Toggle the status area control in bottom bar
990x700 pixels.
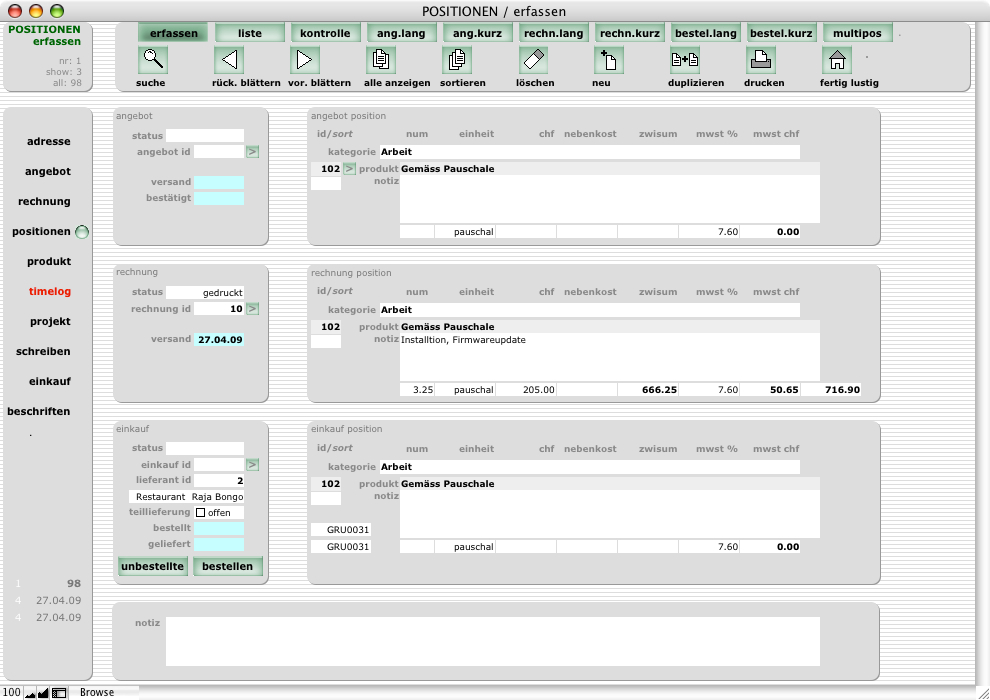click(59, 692)
